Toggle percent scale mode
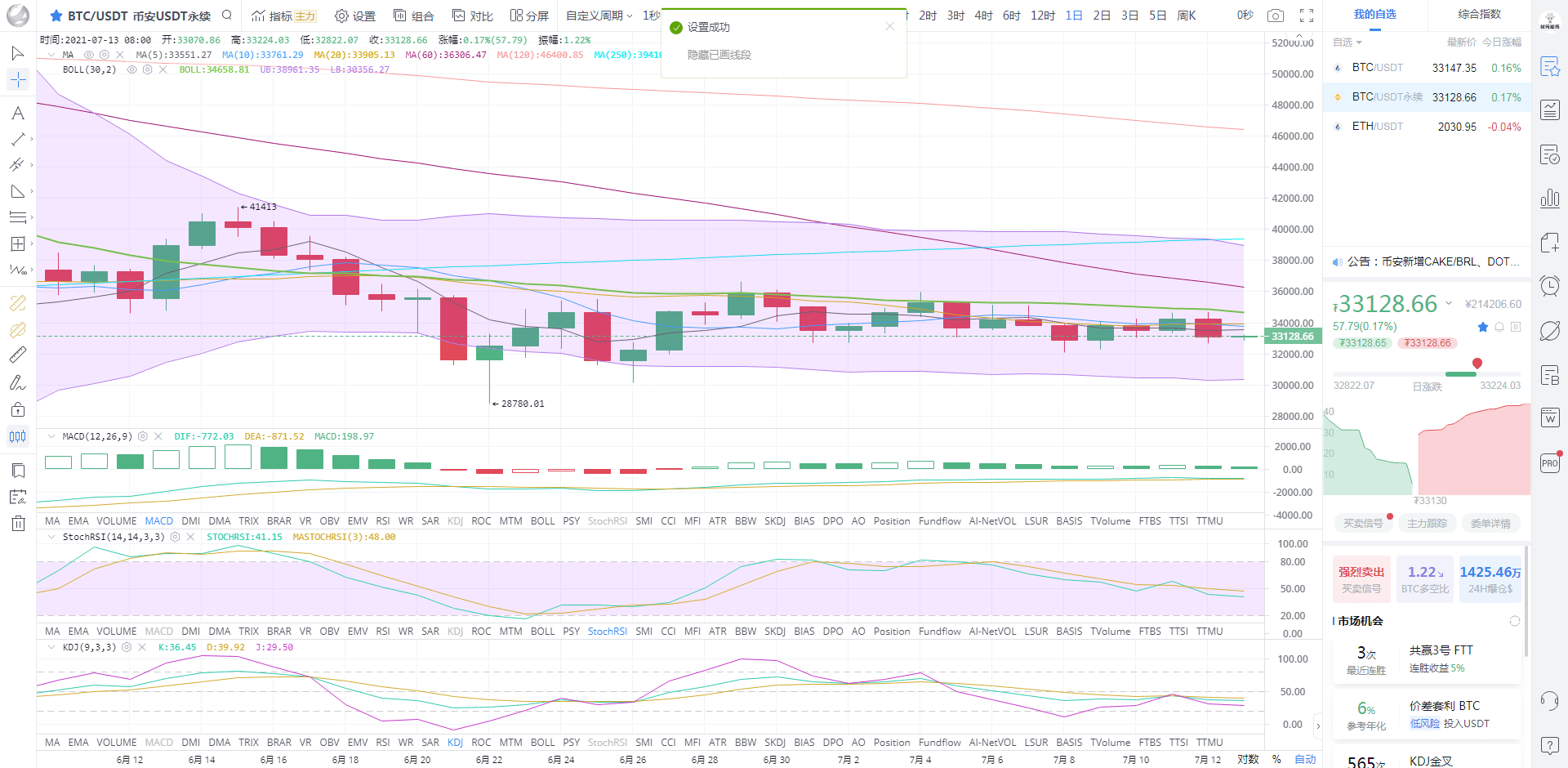Screen dimensions: 1568x768 coord(1276,759)
